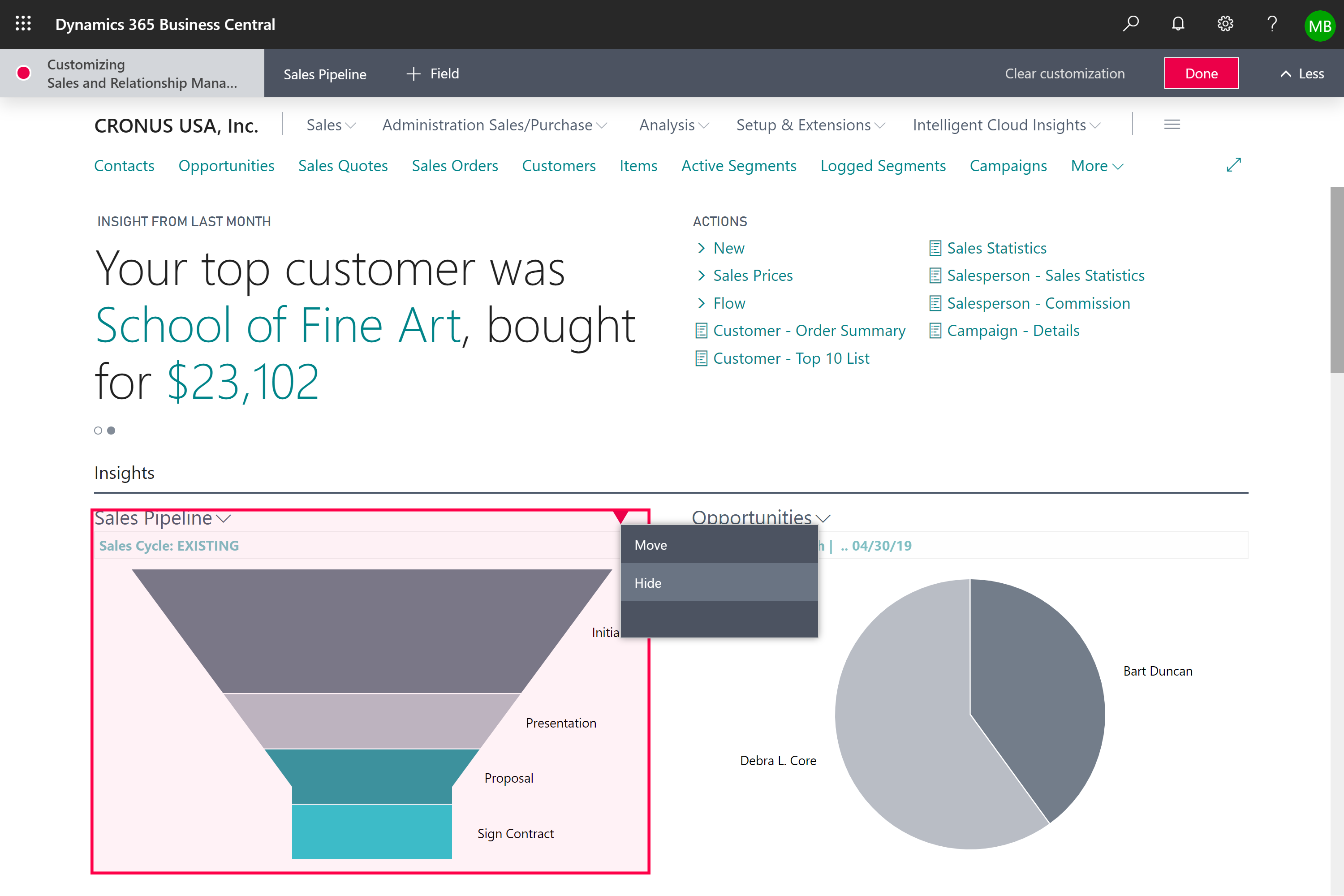1344x896 pixels.
Task: Click the search magnifier icon
Action: pyautogui.click(x=1130, y=24)
